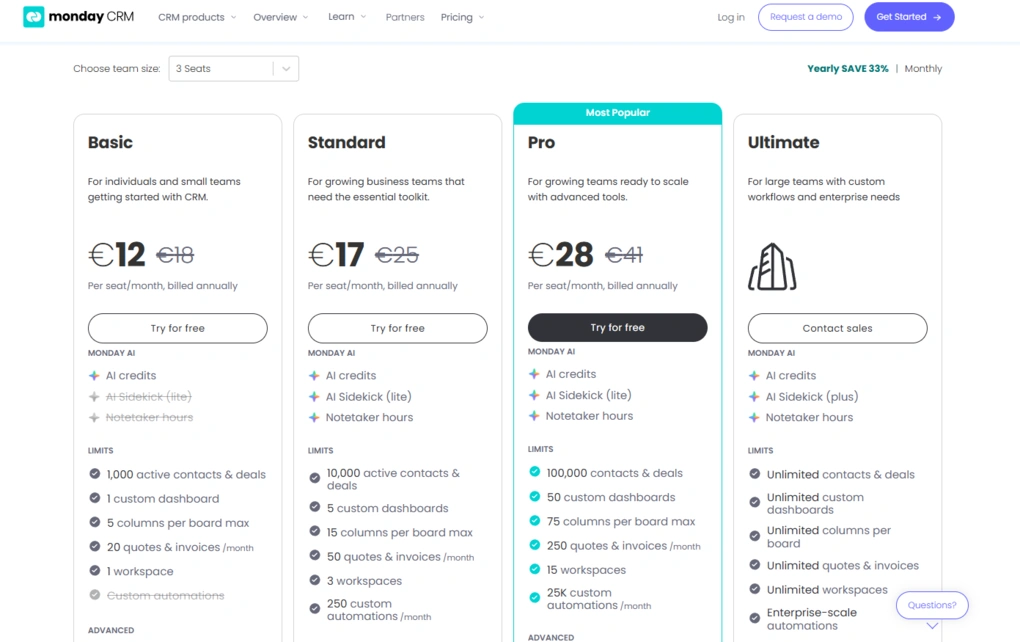1020x642 pixels.
Task: Click the €12 Basic price
Action: click(x=117, y=254)
